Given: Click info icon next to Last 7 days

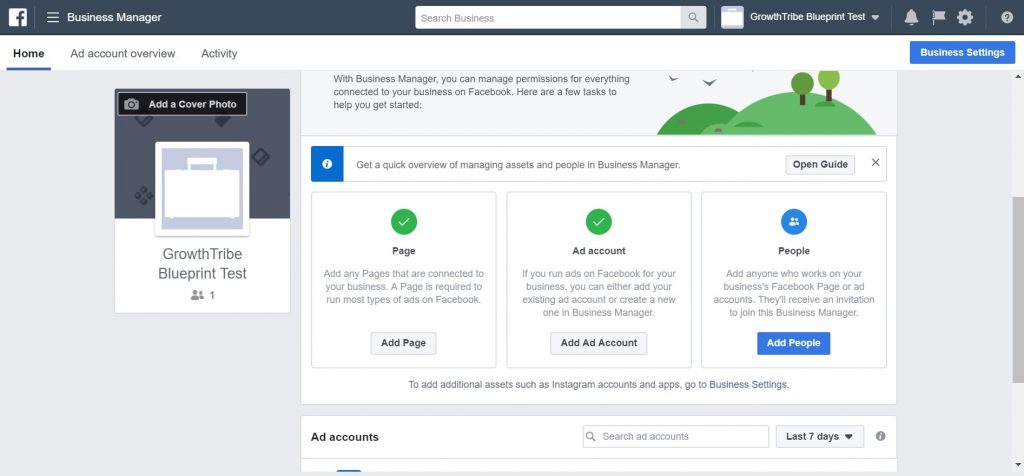Looking at the screenshot, I should tap(880, 436).
